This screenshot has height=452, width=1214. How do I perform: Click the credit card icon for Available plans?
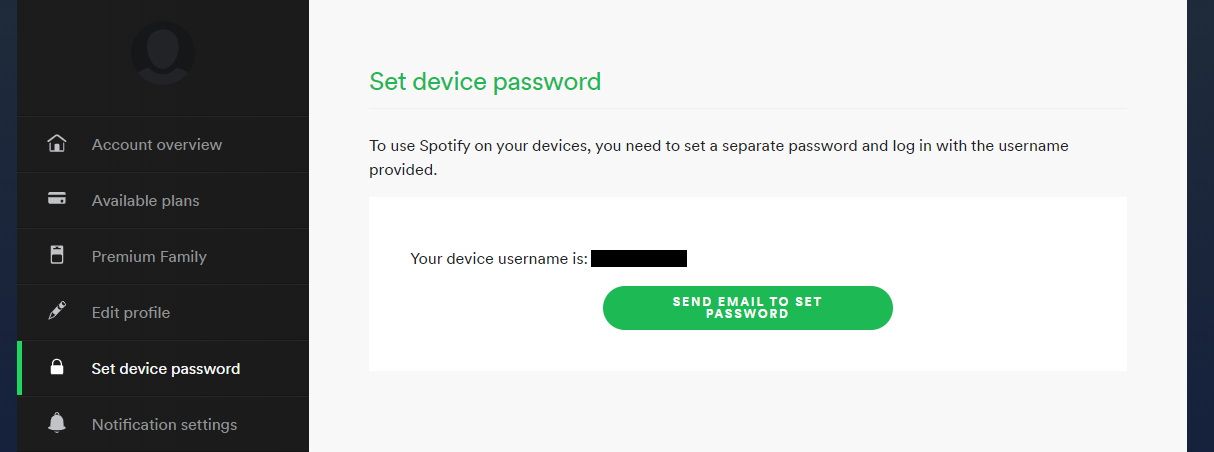57,199
